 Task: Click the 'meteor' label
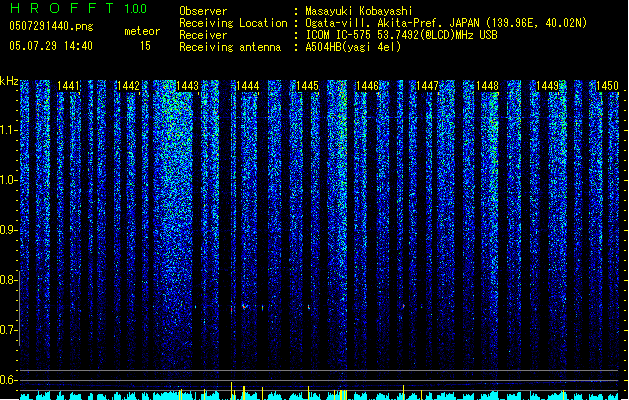[x=142, y=31]
